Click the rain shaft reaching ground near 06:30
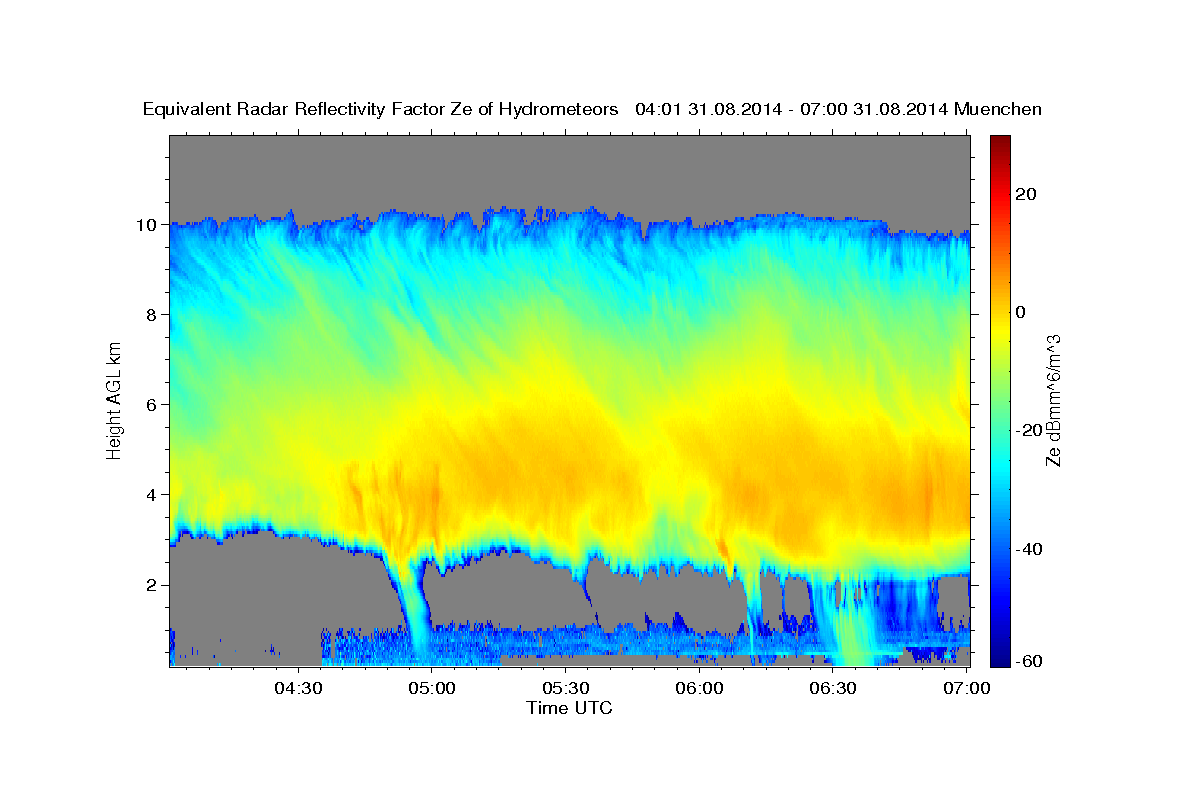This screenshot has height=800, width=1200. tap(850, 625)
